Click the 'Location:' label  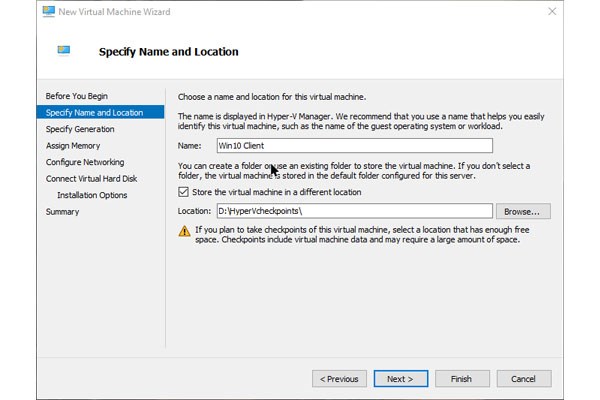194,211
